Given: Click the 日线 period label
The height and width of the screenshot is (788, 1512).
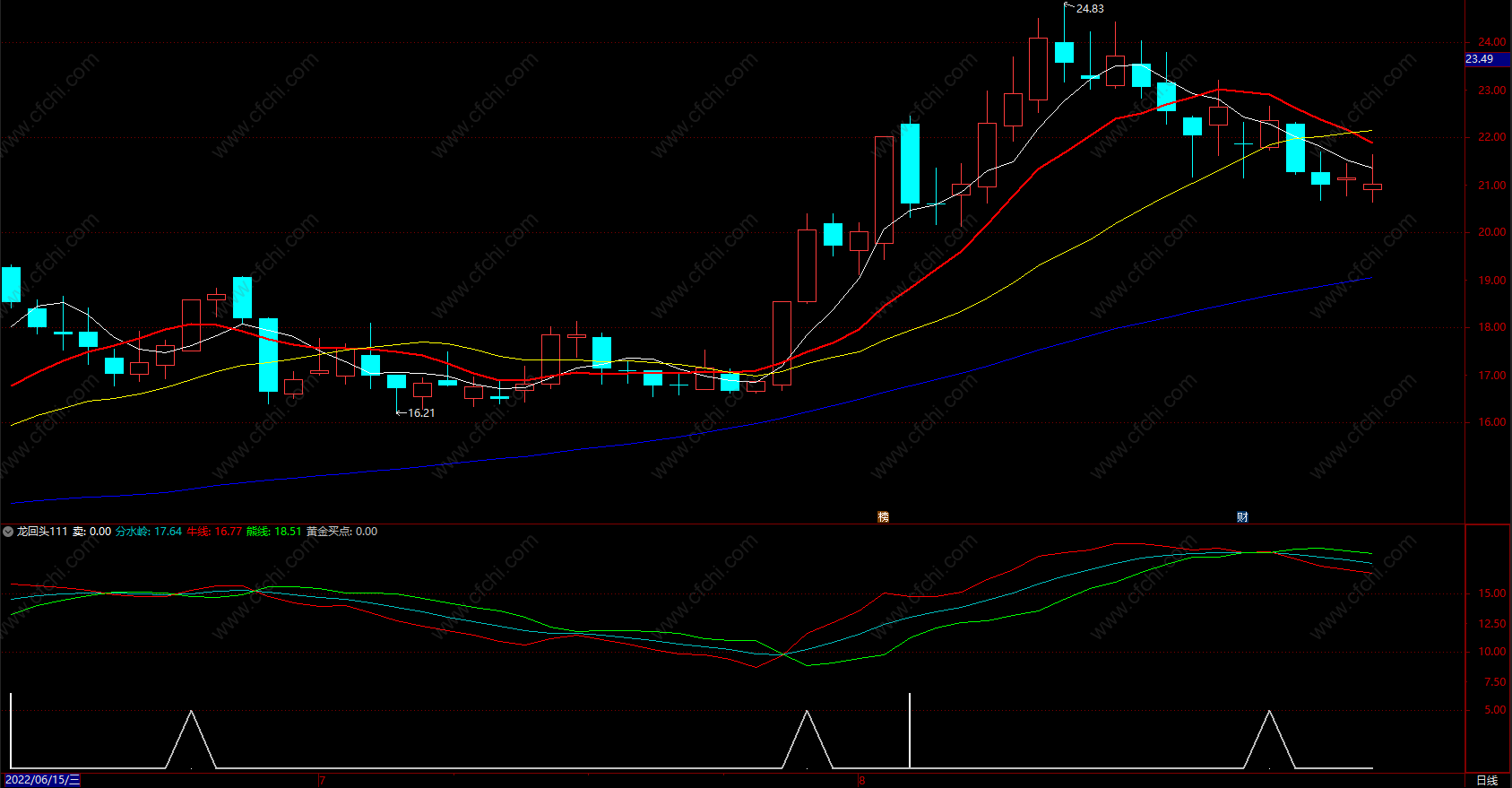Looking at the screenshot, I should (1487, 780).
